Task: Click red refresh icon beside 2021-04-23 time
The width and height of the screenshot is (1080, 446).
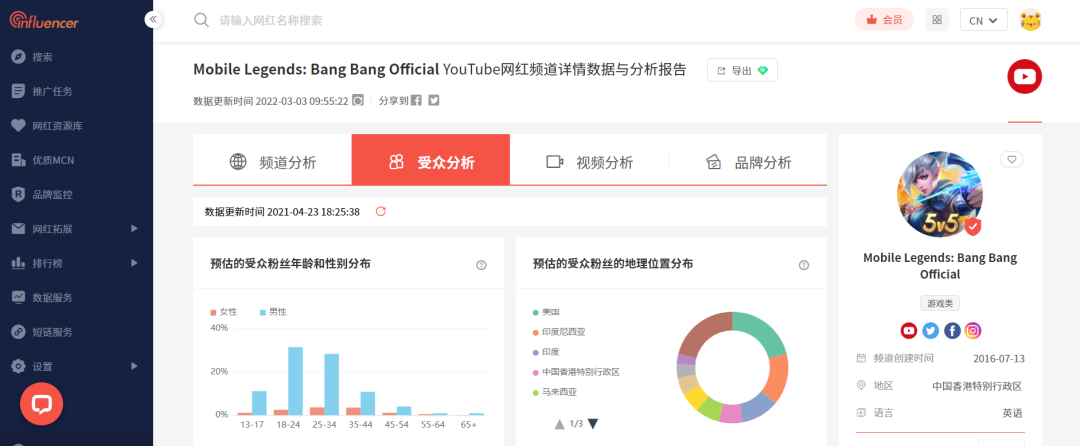Action: (x=381, y=211)
